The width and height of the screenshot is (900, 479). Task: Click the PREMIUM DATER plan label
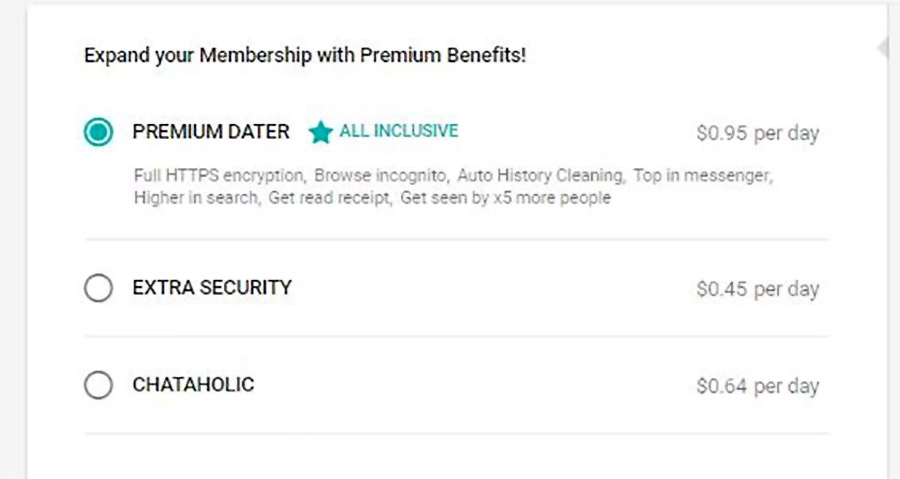[211, 132]
